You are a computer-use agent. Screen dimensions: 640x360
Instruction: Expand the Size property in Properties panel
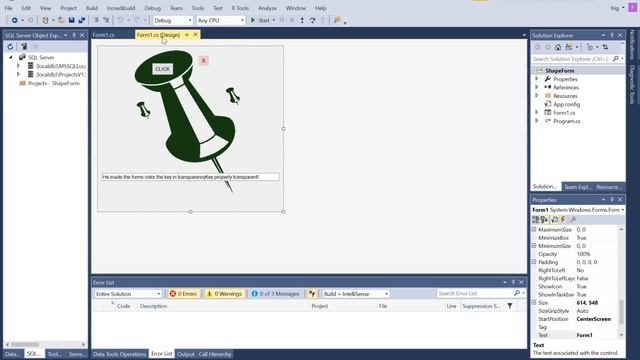tap(534, 302)
